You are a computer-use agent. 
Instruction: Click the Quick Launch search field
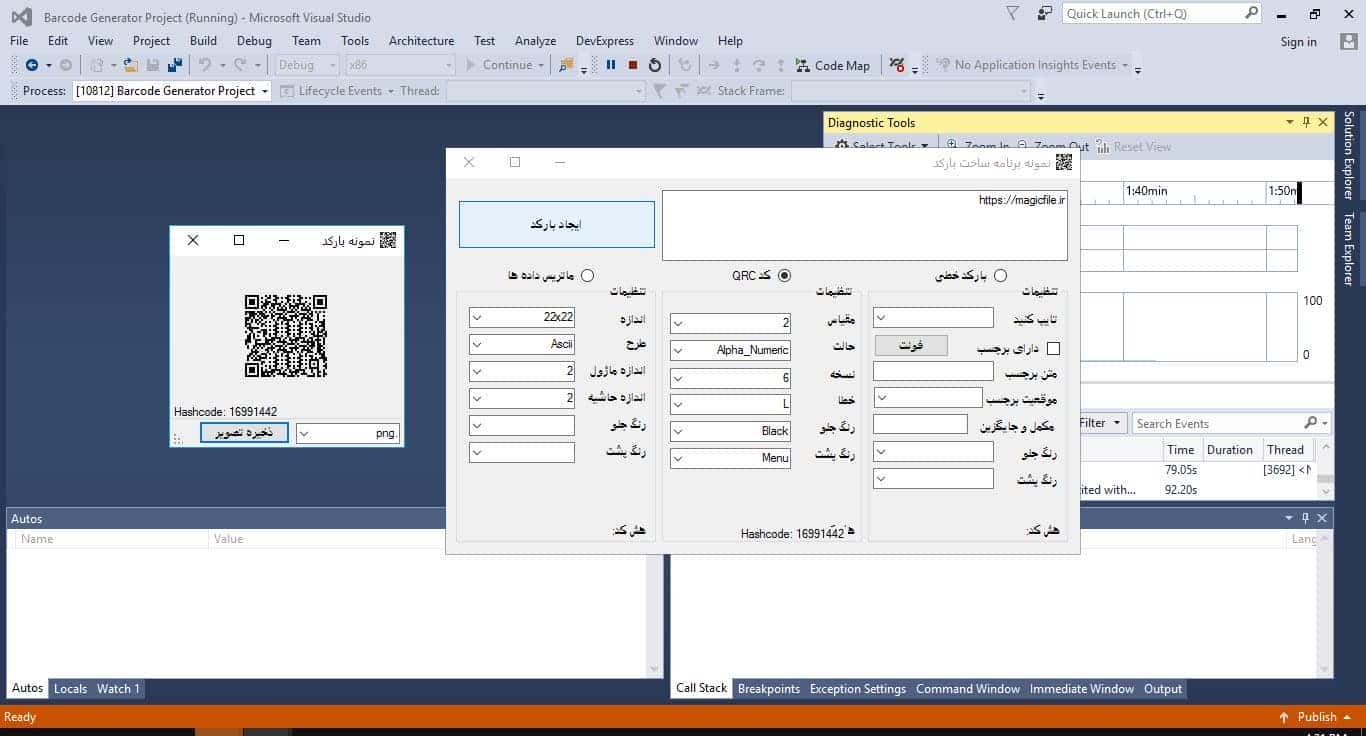point(1154,13)
